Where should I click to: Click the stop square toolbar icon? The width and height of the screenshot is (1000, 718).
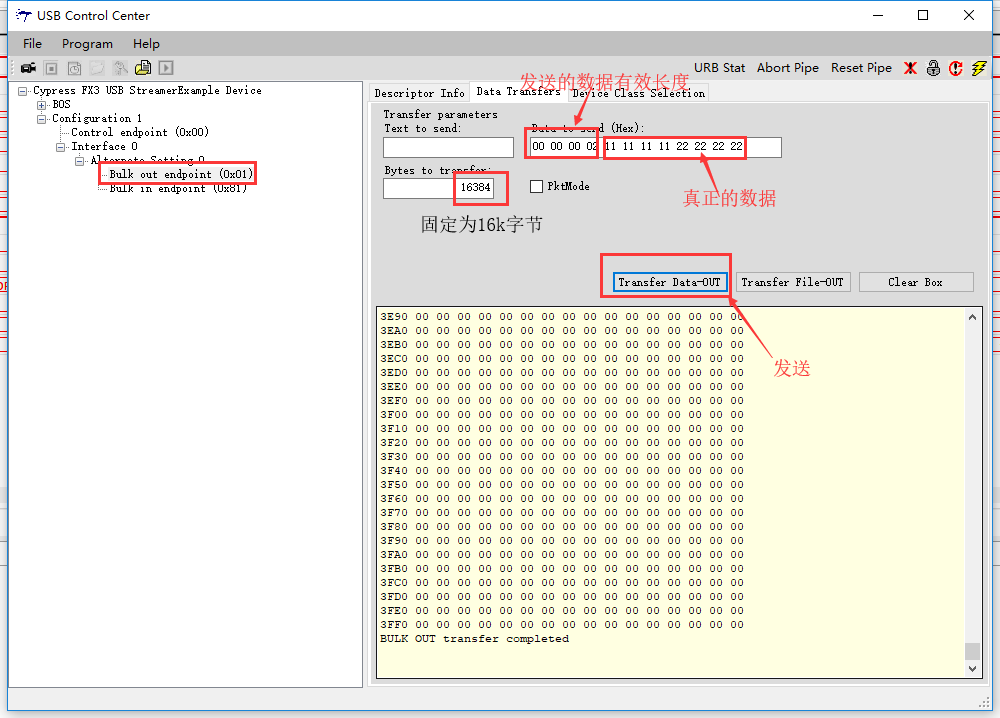(x=52, y=68)
